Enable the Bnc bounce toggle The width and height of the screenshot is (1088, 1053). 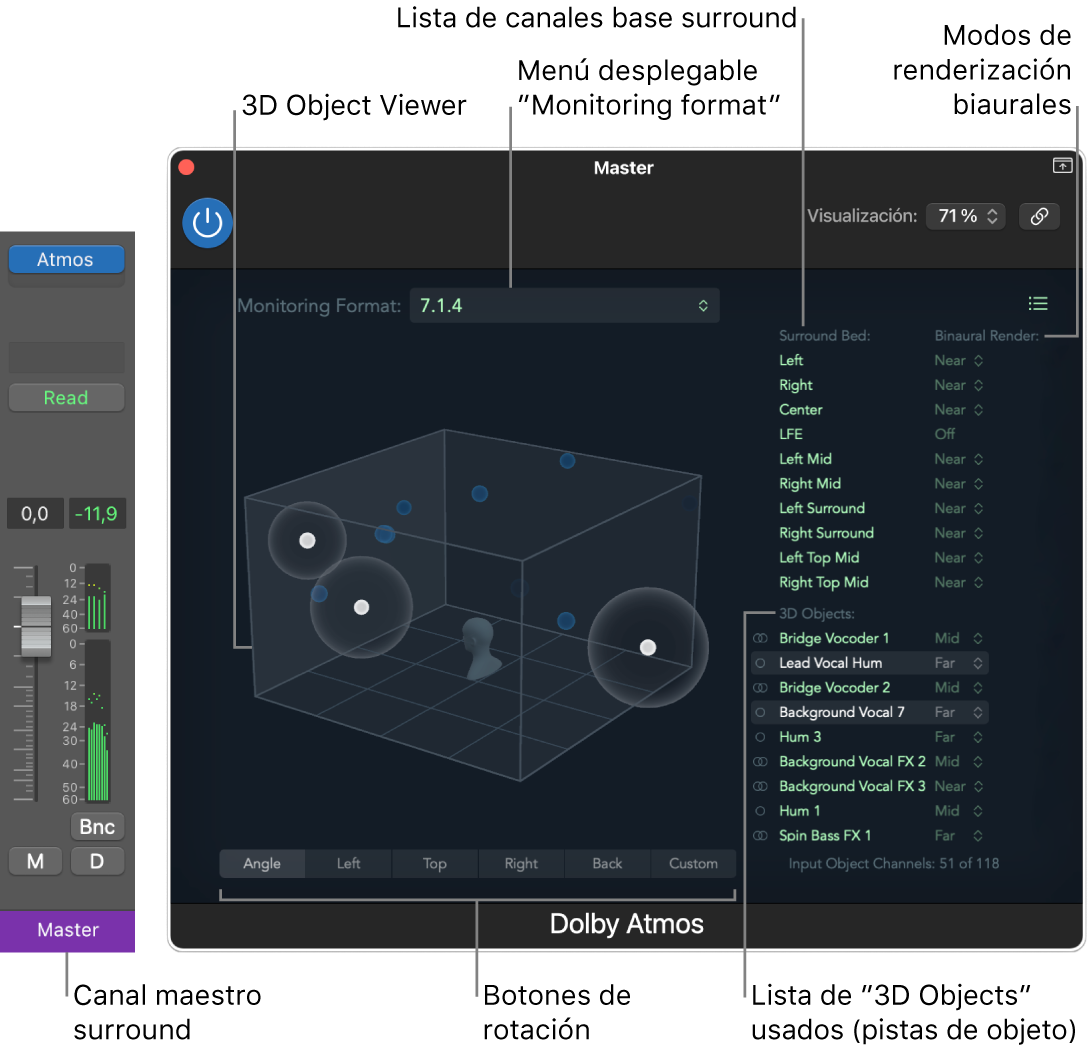click(x=97, y=826)
